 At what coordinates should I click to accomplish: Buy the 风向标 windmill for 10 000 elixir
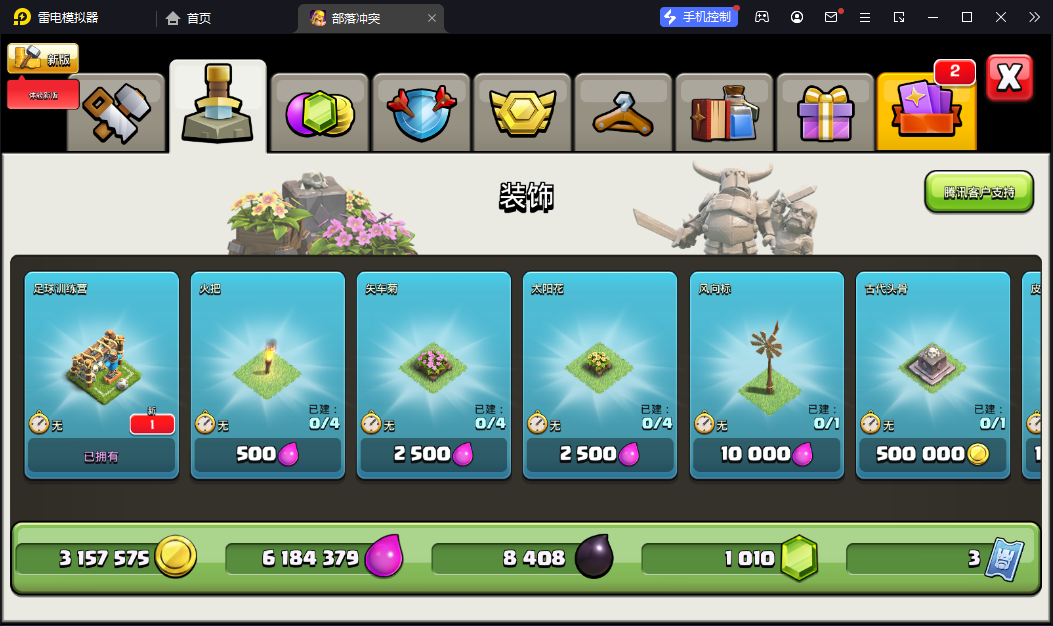point(766,455)
